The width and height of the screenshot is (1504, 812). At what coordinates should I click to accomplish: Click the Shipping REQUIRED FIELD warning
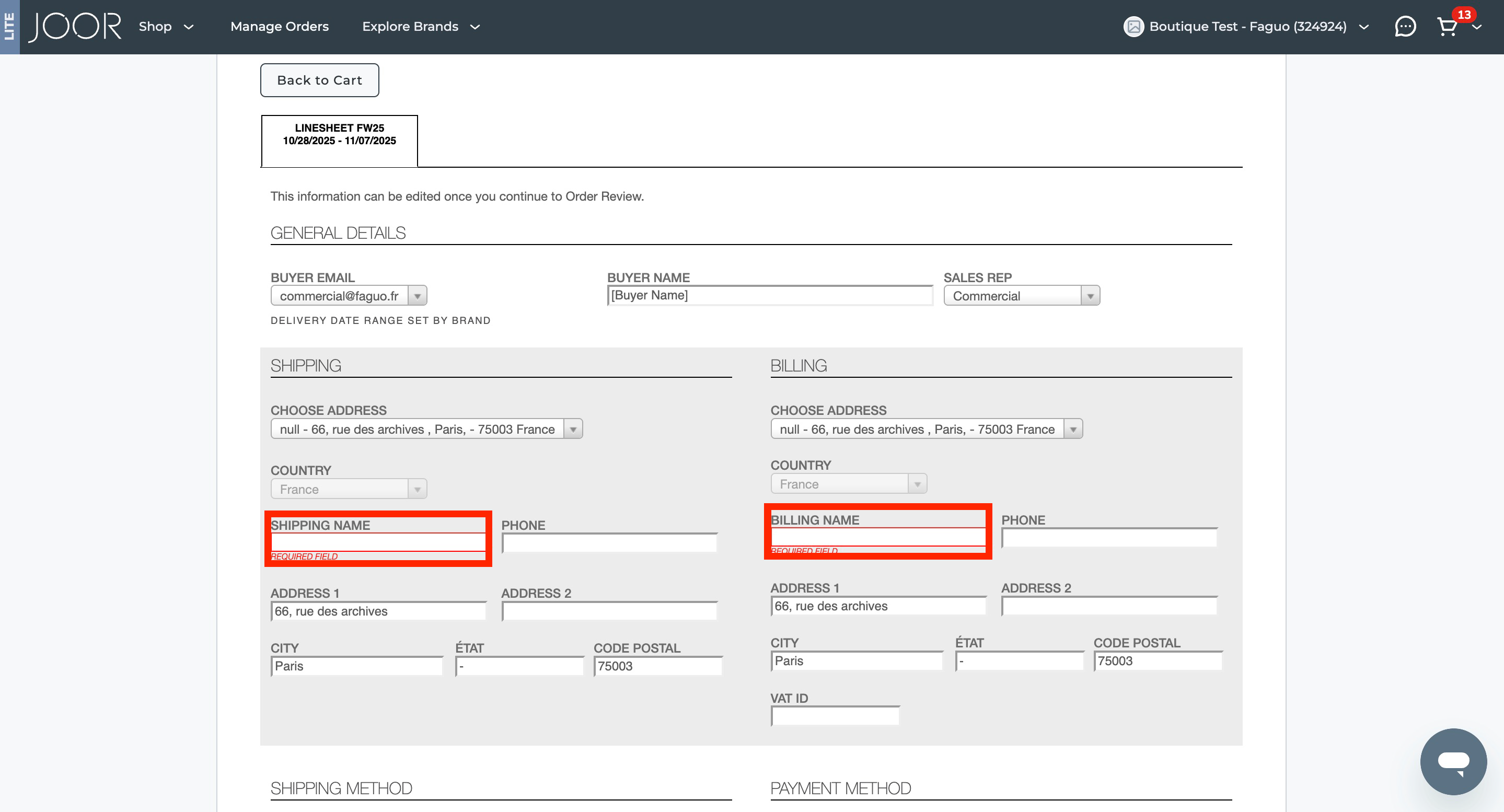click(x=304, y=556)
